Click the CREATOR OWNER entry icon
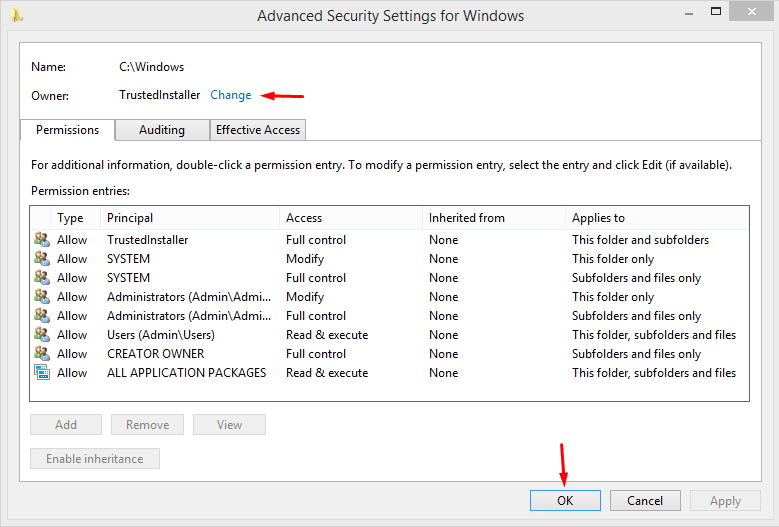 (42, 354)
